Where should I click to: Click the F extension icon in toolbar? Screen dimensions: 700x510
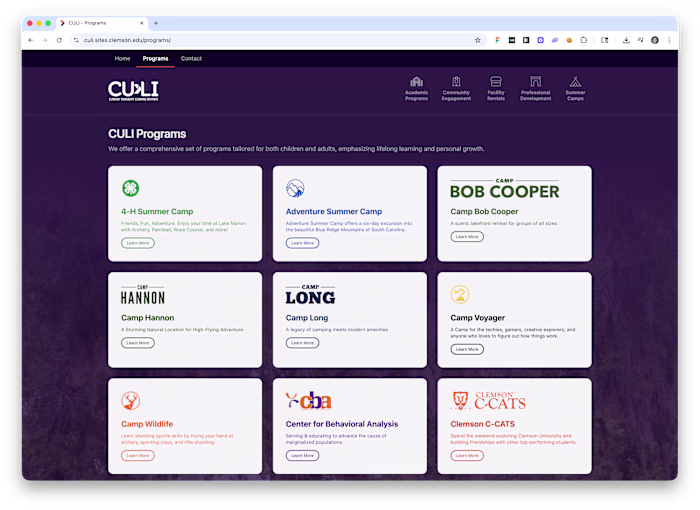click(497, 40)
